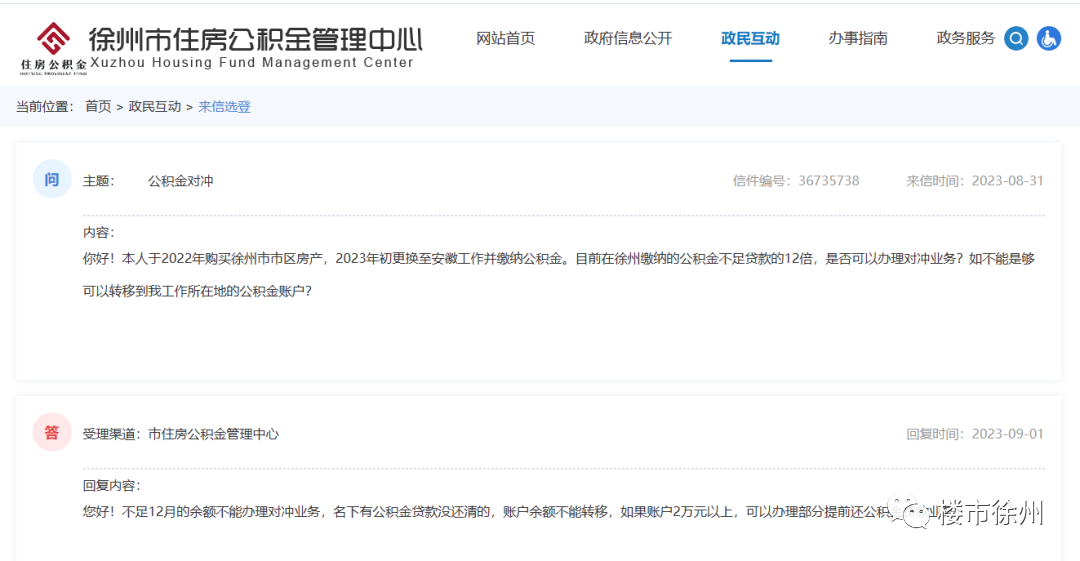Screen dimensions: 1080x561
Task: Click the site title 徐州市住房公积金管理中心
Action: click(256, 40)
